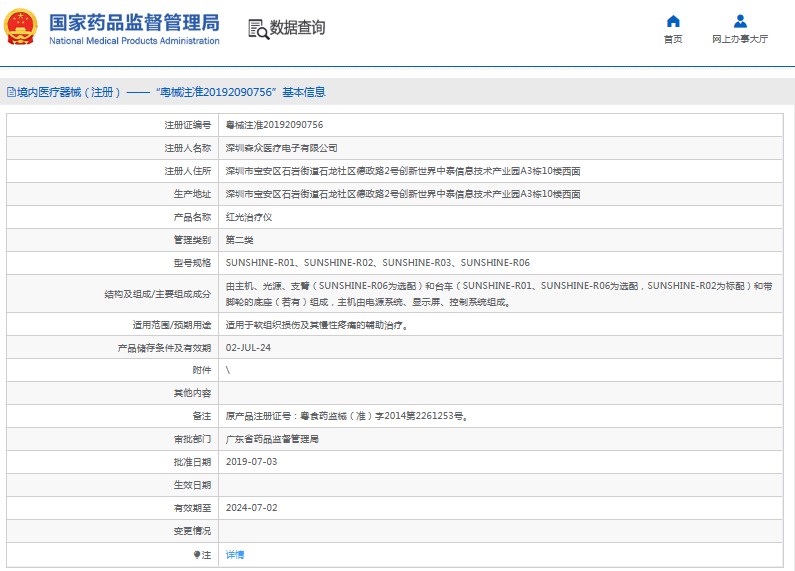795x571 pixels.
Task: Select storage validity value 02-JUL-24
Action: coord(248,348)
